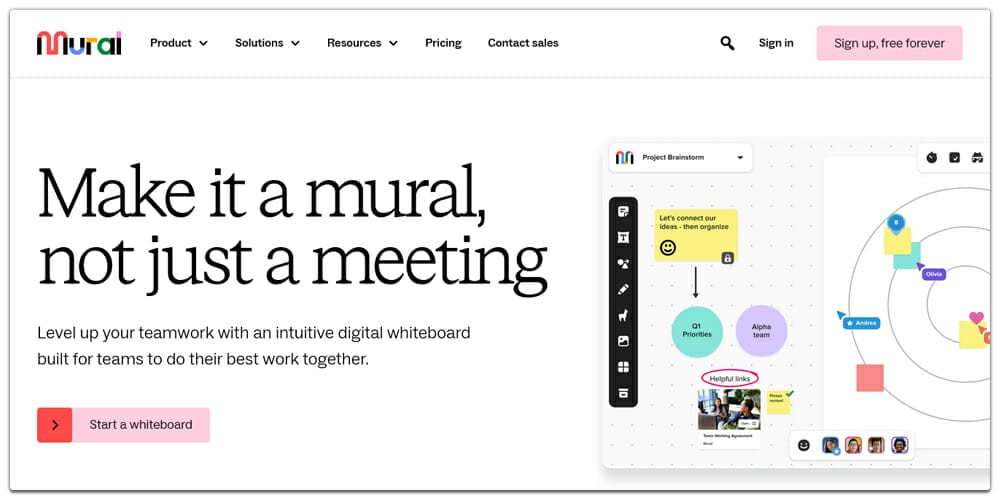The image size is (1000, 500).
Task: Open the templates grid tool
Action: coord(623,367)
